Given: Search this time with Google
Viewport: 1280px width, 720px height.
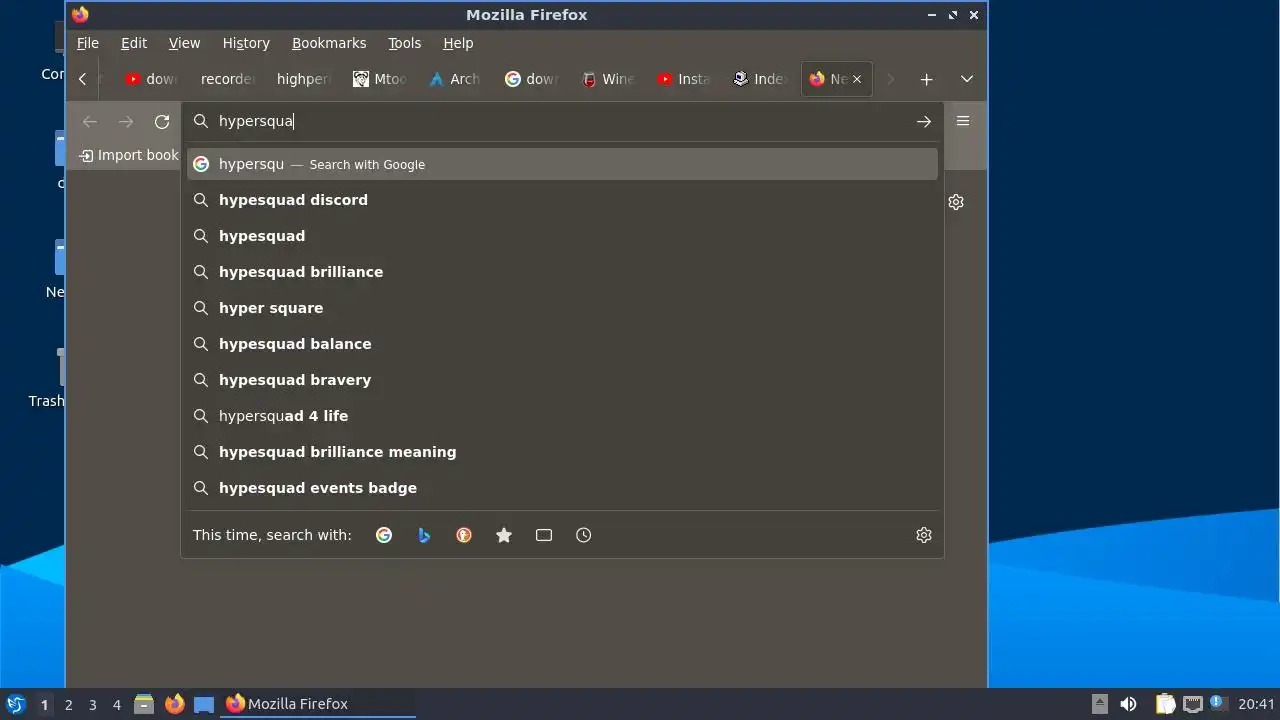Looking at the screenshot, I should pyautogui.click(x=384, y=535).
